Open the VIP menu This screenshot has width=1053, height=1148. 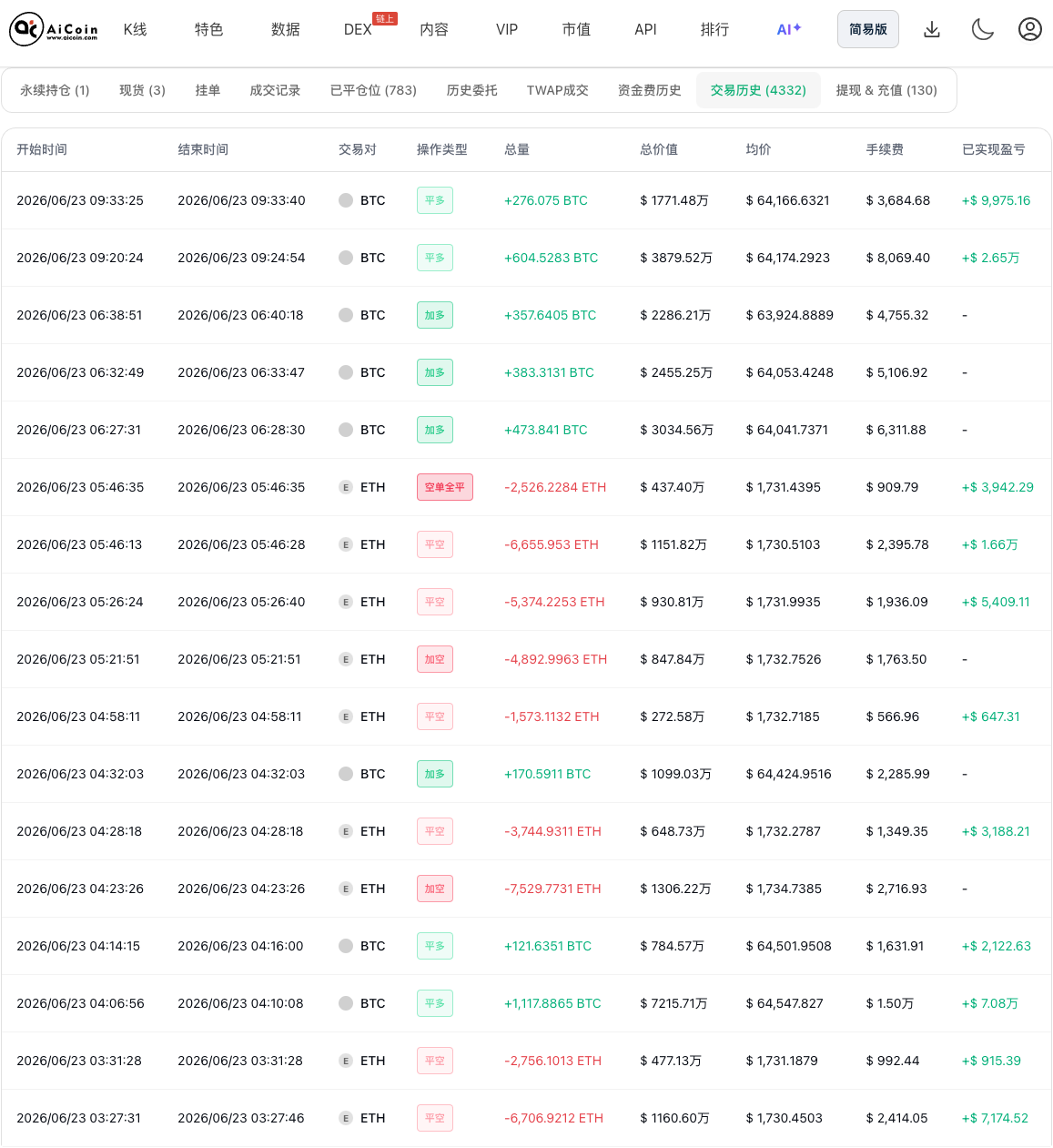point(507,30)
